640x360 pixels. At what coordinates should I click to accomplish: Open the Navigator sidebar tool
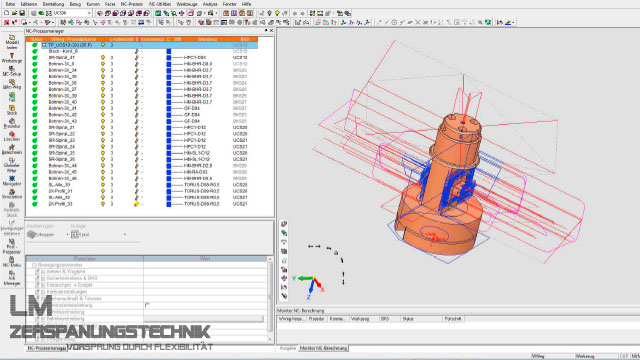tap(12, 181)
